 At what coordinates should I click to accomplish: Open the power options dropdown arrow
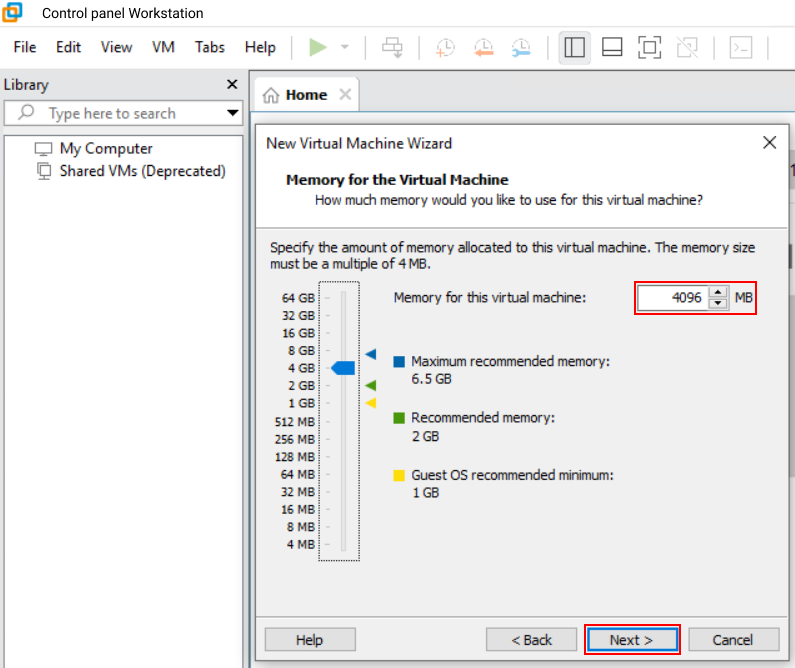(345, 47)
